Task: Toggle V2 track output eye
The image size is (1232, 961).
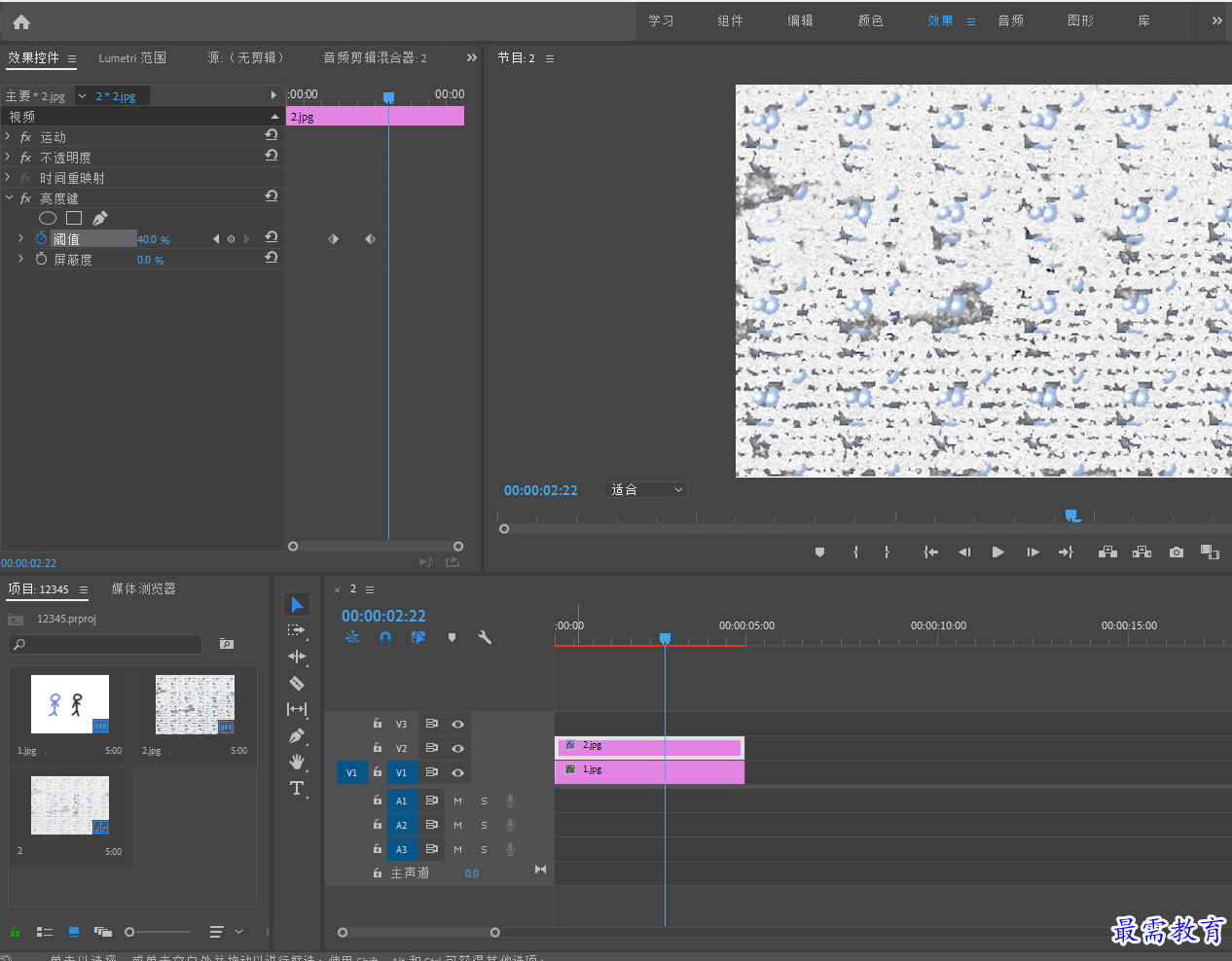Action: 457,748
